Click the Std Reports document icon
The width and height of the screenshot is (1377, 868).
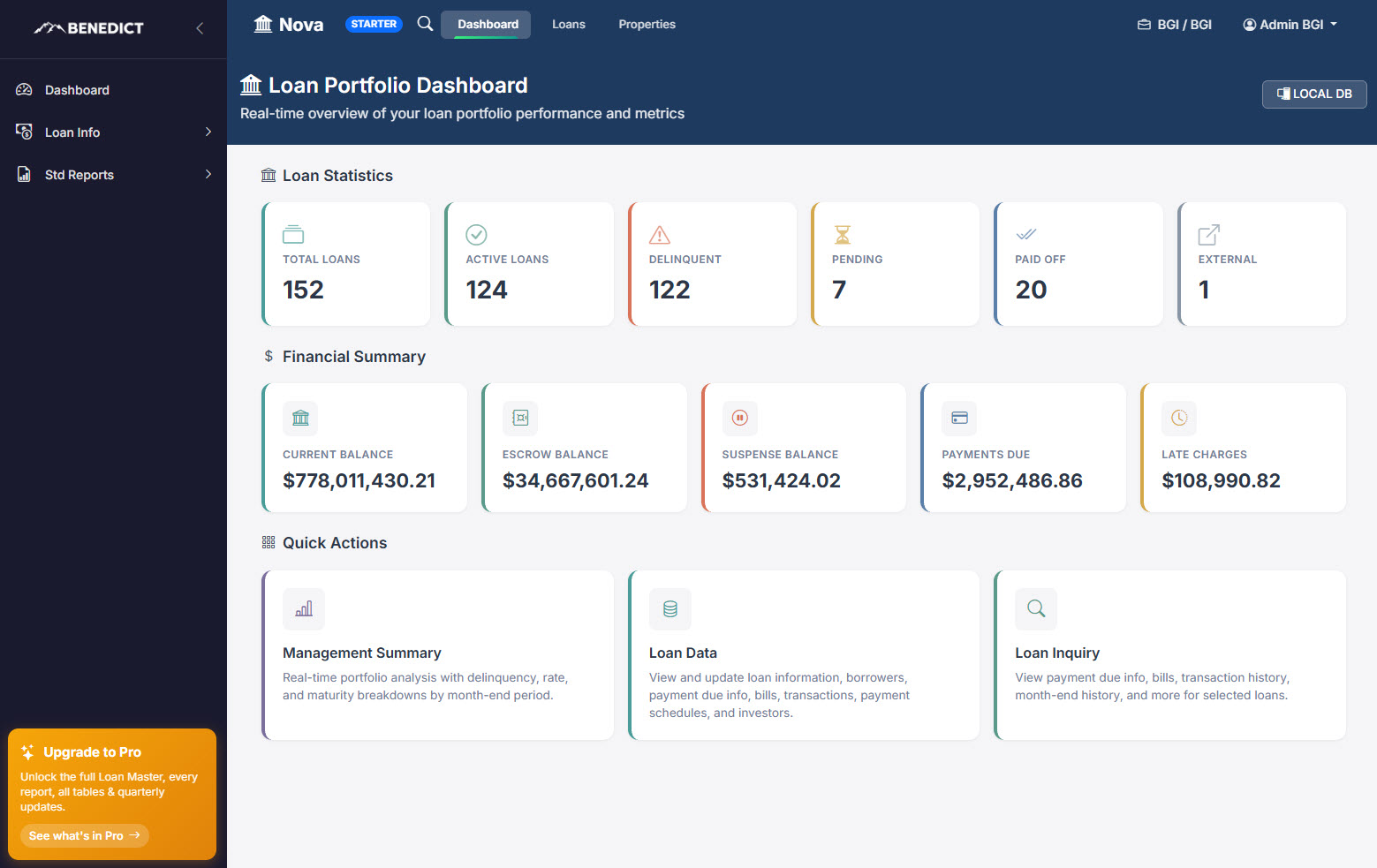click(24, 174)
